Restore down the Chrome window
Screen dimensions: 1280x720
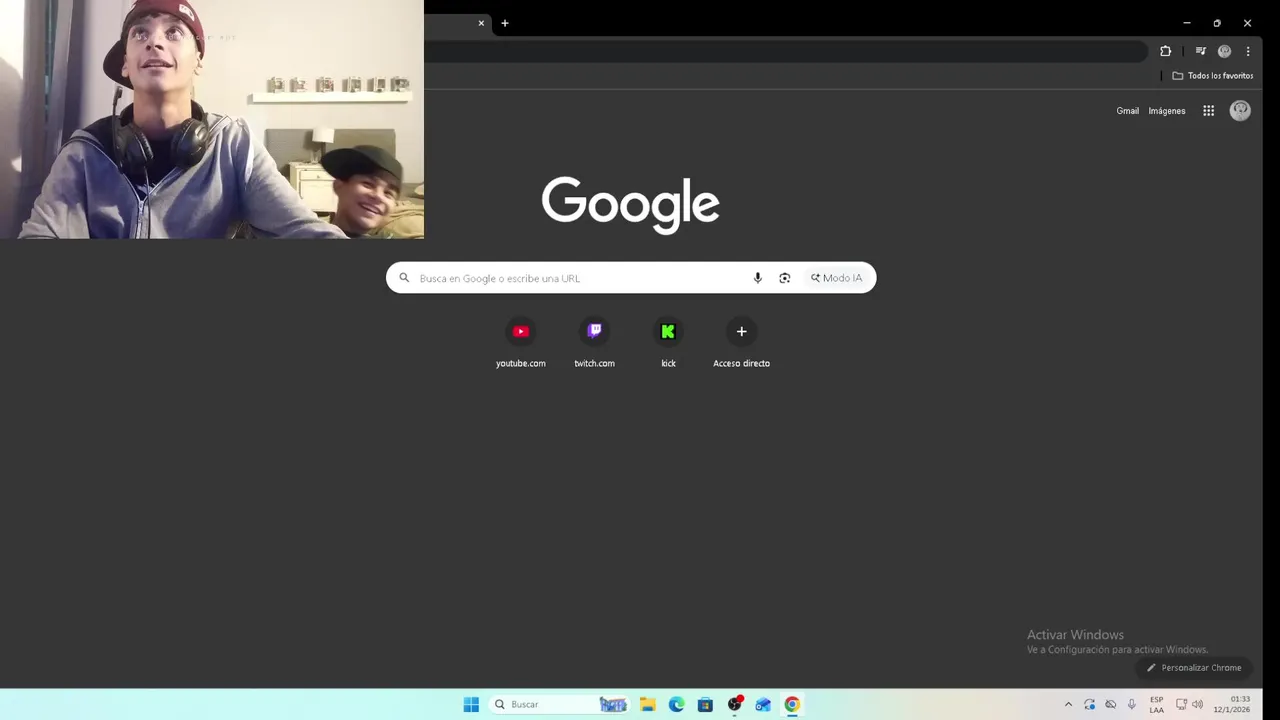tap(1216, 23)
